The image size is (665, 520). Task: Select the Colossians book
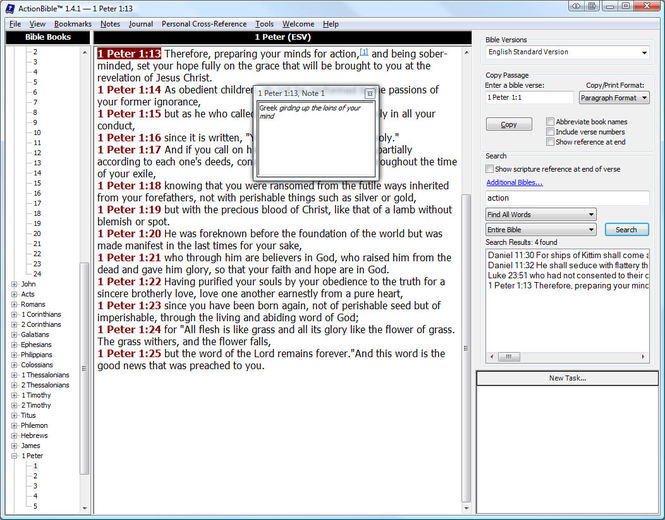coord(37,365)
